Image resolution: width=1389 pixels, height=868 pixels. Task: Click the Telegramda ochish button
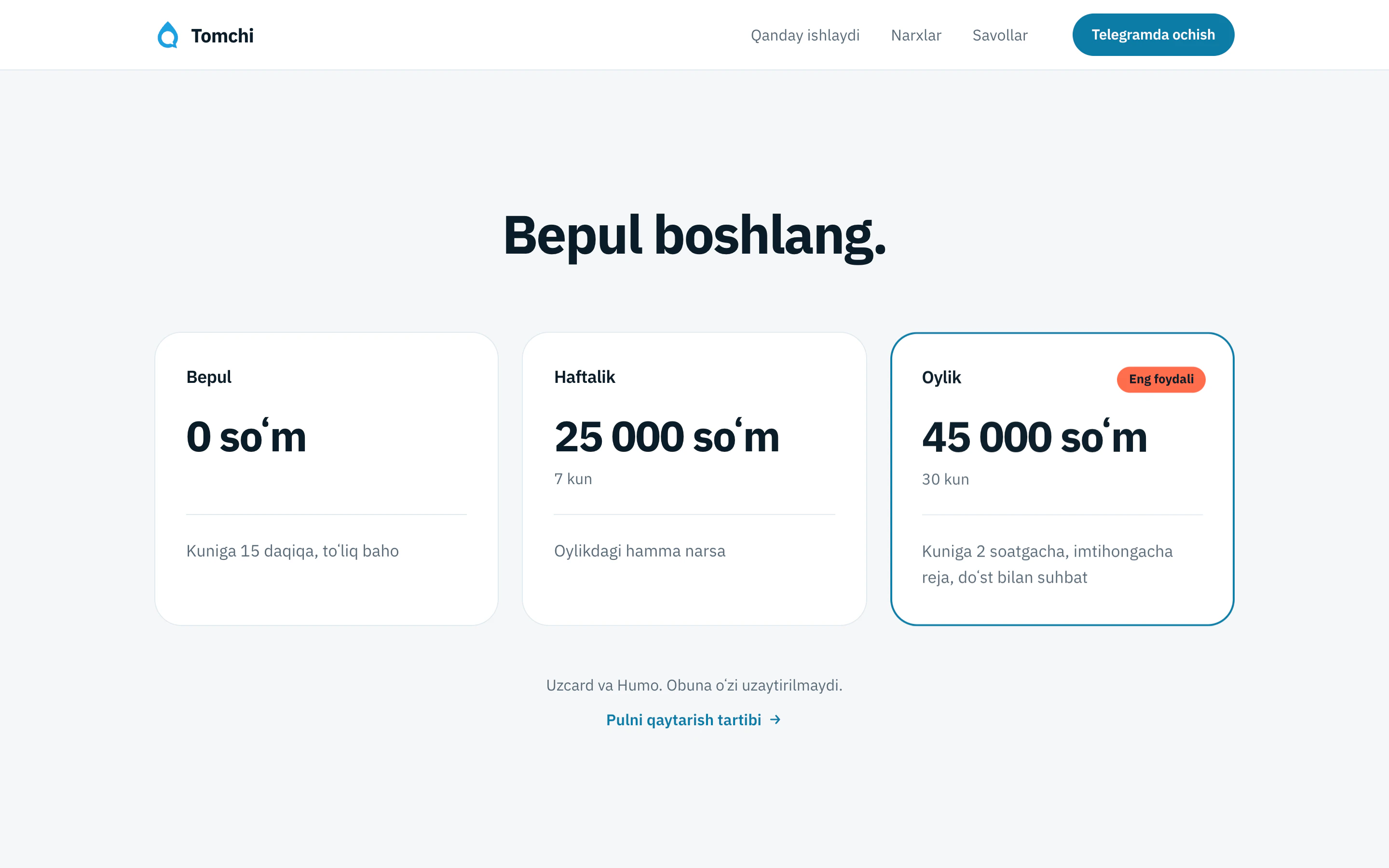1153,34
